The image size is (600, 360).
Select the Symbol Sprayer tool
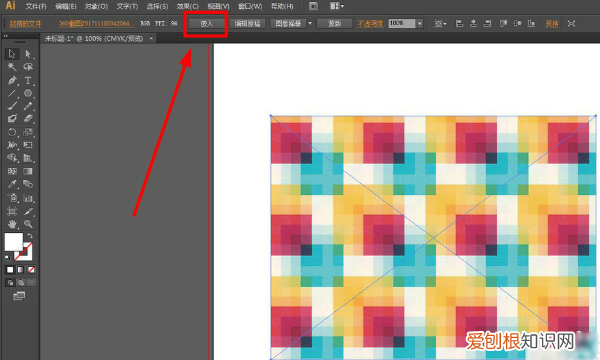12,198
